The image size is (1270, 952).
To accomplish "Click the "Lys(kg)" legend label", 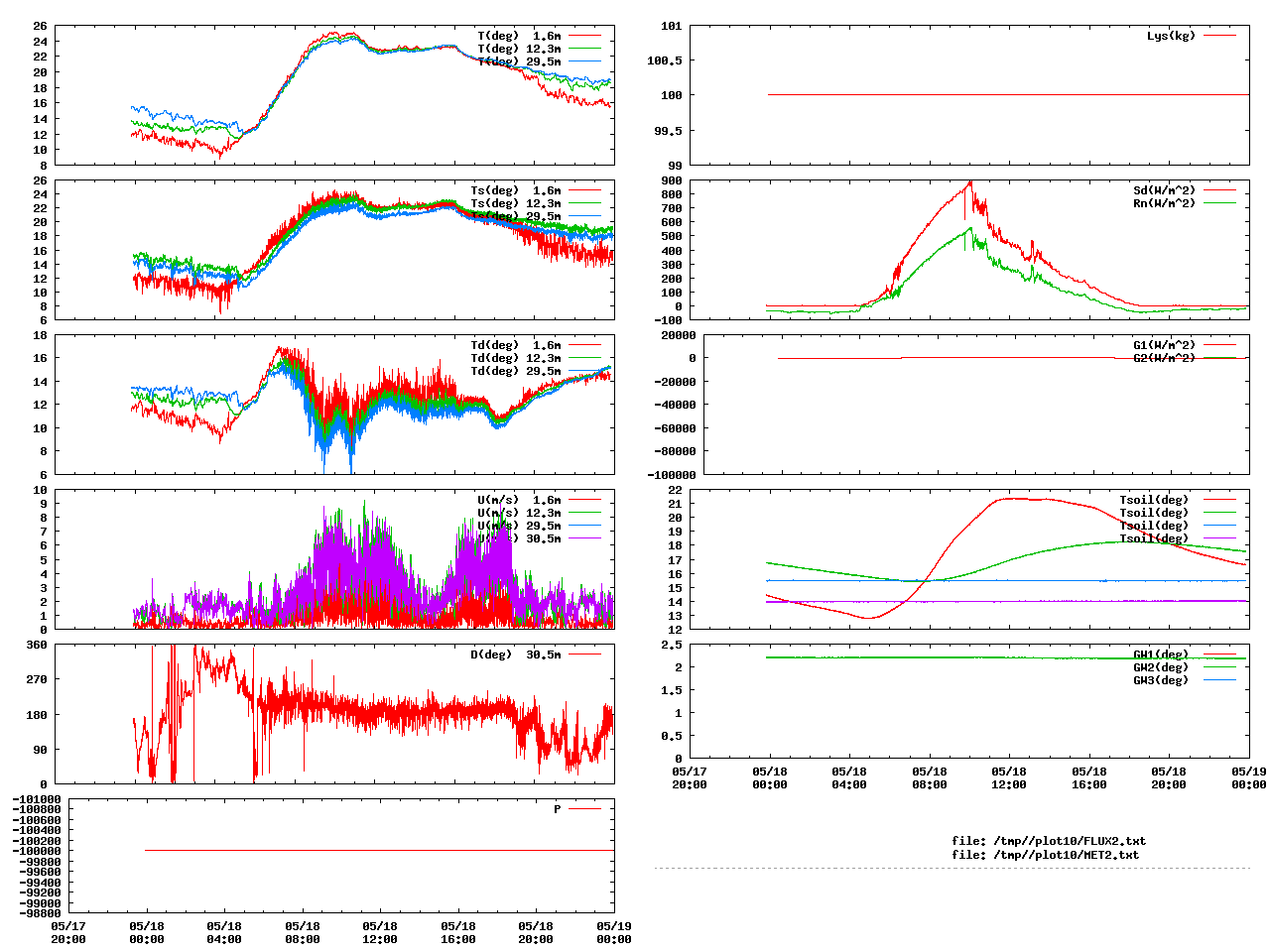I will click(1172, 36).
